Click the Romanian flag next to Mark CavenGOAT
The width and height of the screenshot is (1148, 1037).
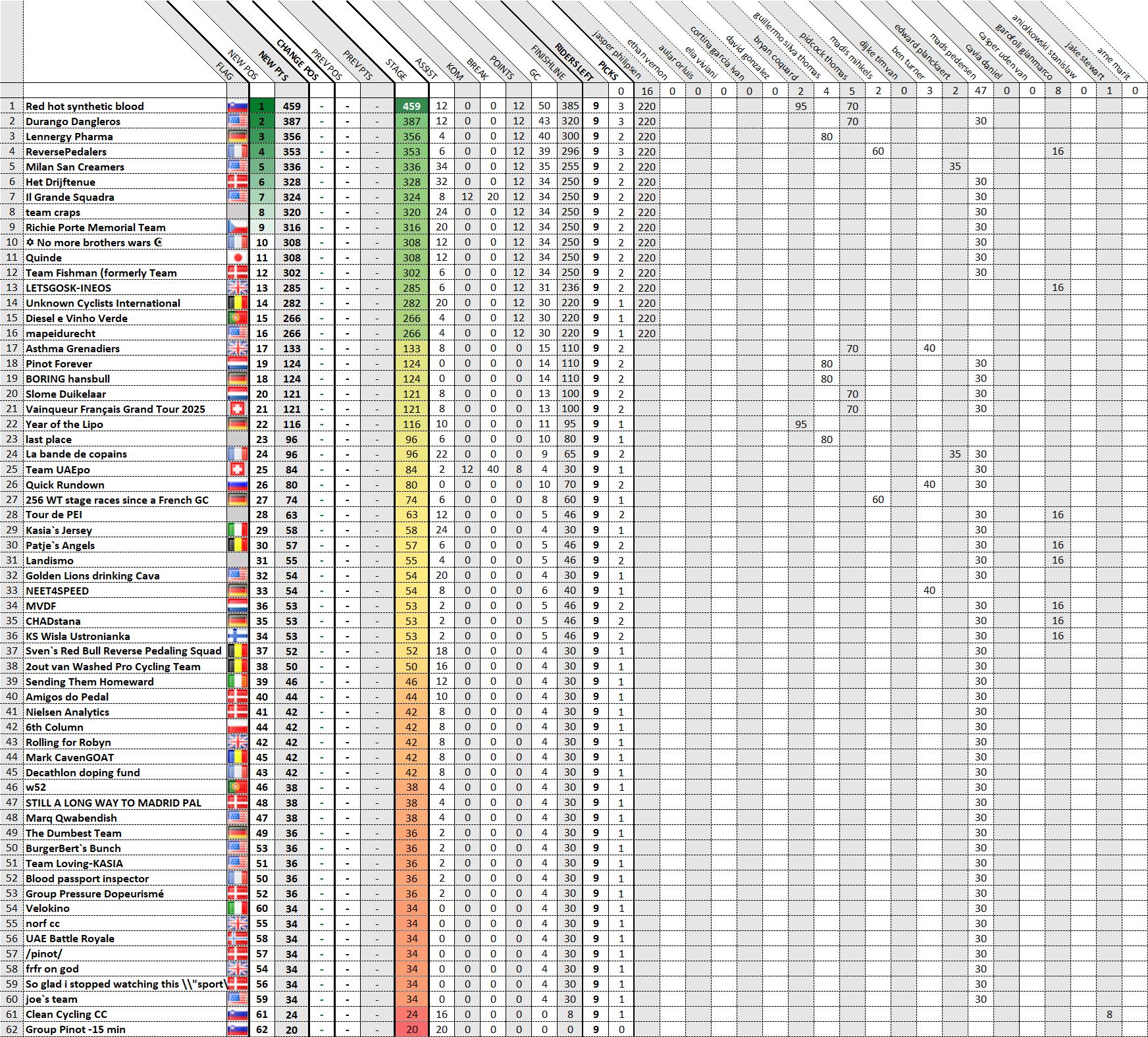[238, 758]
